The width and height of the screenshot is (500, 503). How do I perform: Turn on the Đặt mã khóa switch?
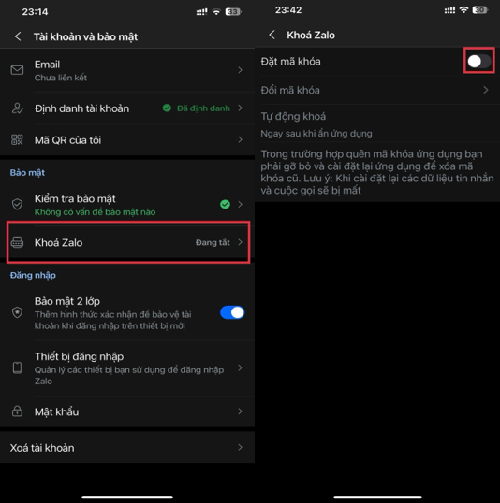point(479,61)
